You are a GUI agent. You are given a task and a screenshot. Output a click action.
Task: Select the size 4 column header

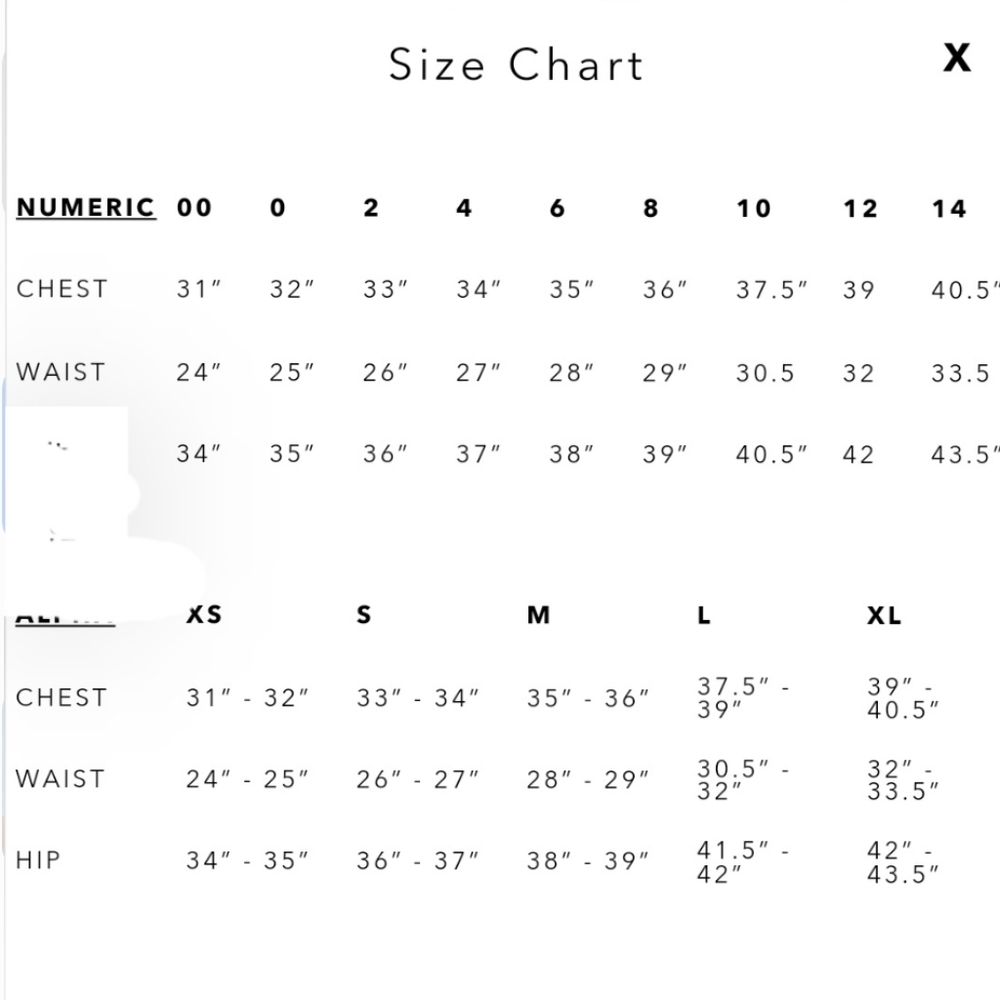pos(464,208)
